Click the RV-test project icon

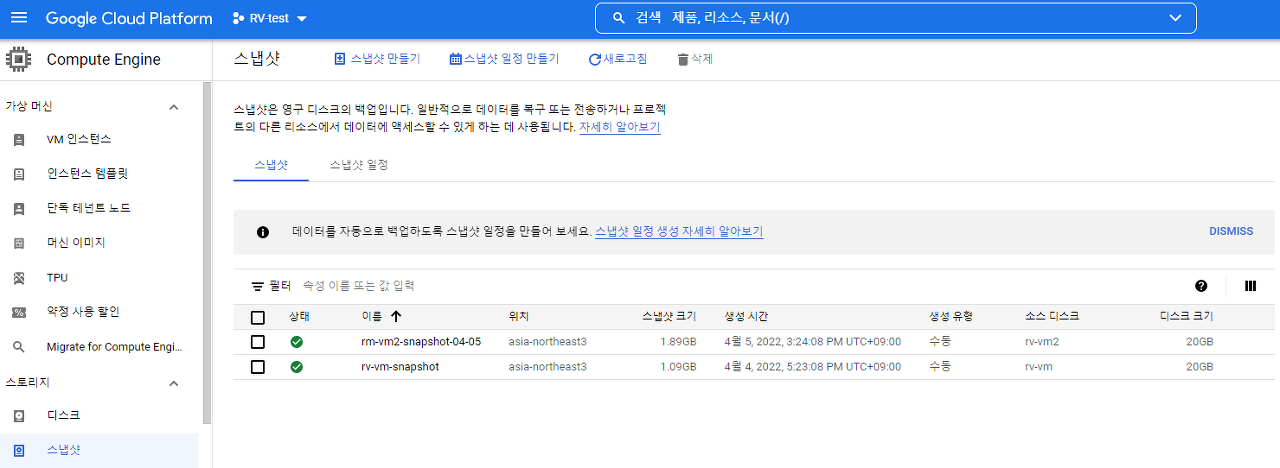point(239,18)
